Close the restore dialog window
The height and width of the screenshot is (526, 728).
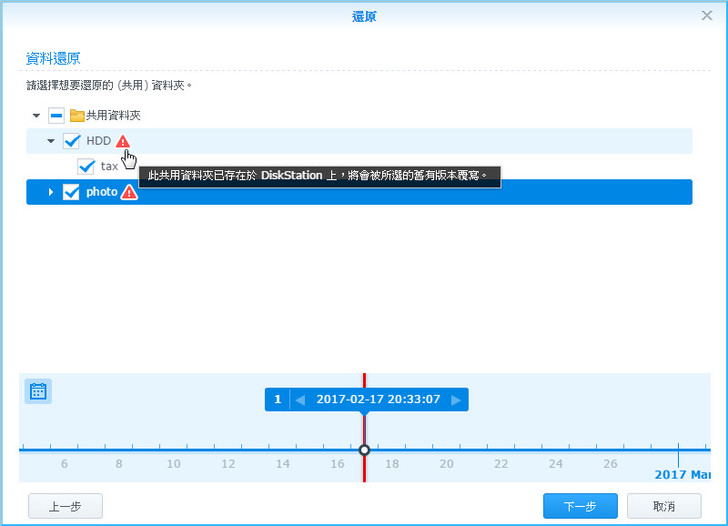coord(707,16)
